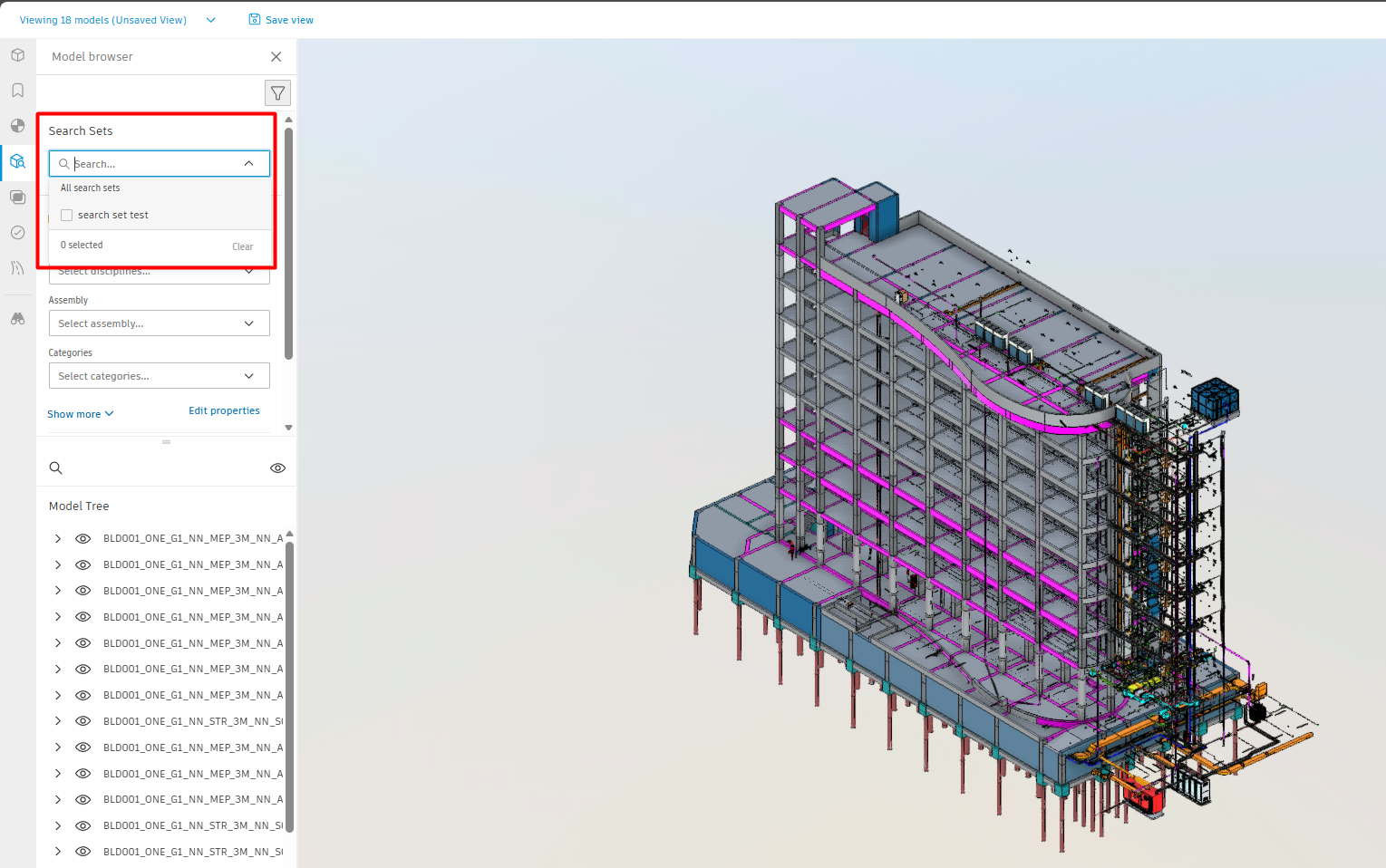
Task: Click the Save view icon in the header
Action: [255, 19]
